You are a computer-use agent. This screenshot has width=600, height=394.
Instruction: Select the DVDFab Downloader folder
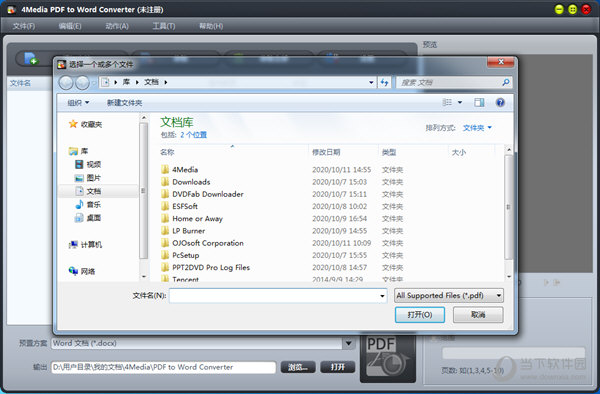pos(207,194)
